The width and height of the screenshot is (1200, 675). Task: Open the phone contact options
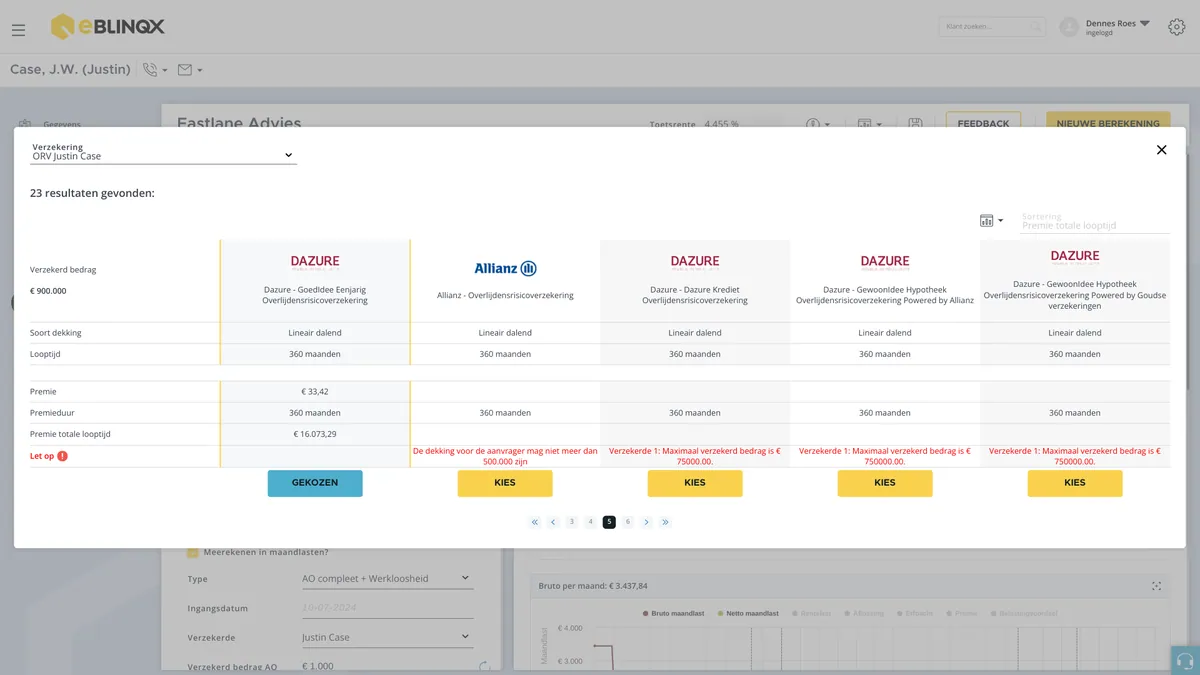click(155, 70)
